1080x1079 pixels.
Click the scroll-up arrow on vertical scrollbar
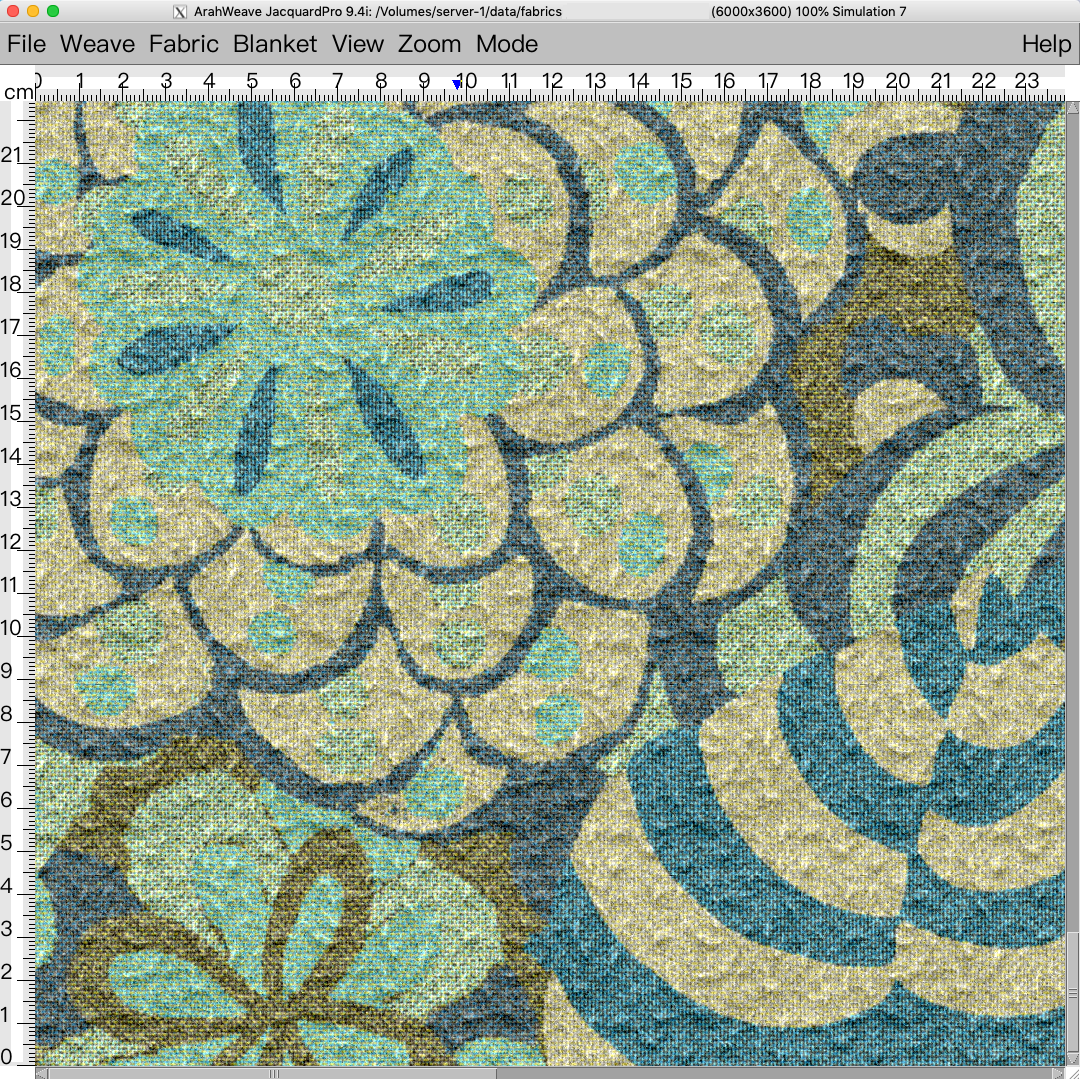click(1074, 107)
